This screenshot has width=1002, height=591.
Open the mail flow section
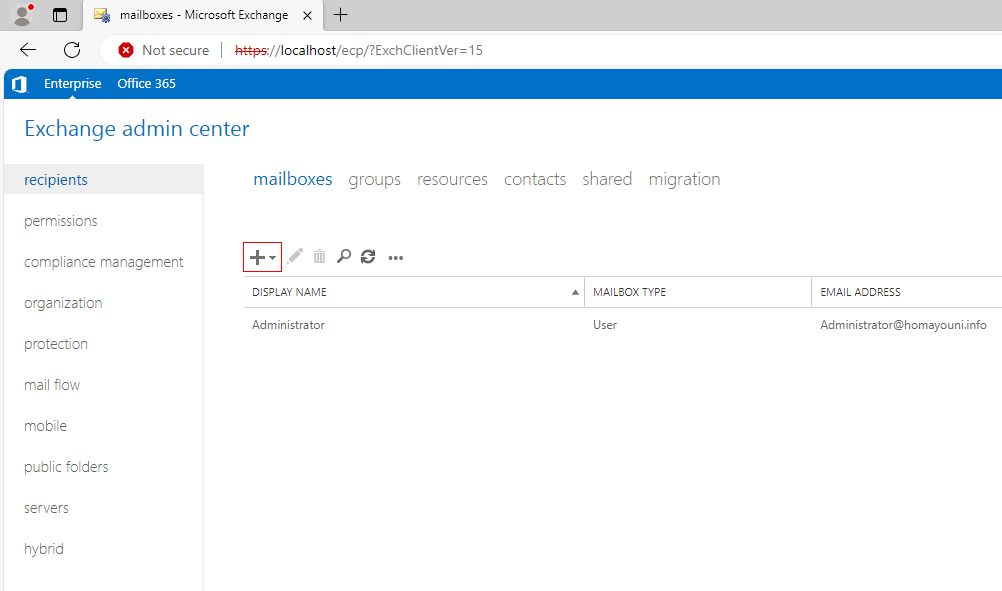(x=52, y=385)
